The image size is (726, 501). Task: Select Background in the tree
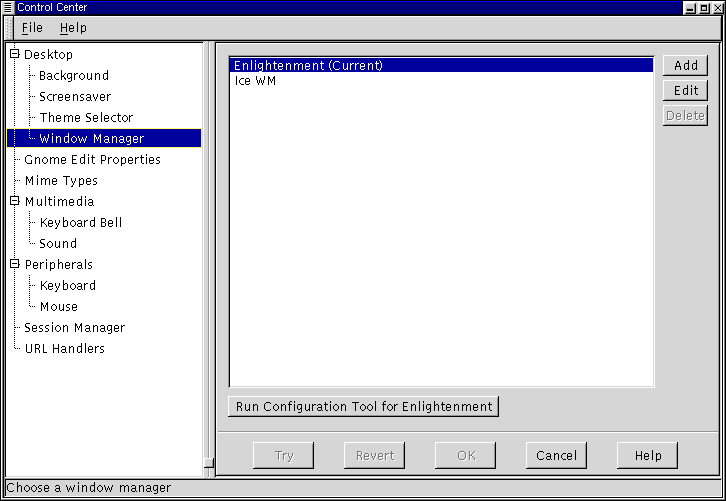[x=74, y=75]
